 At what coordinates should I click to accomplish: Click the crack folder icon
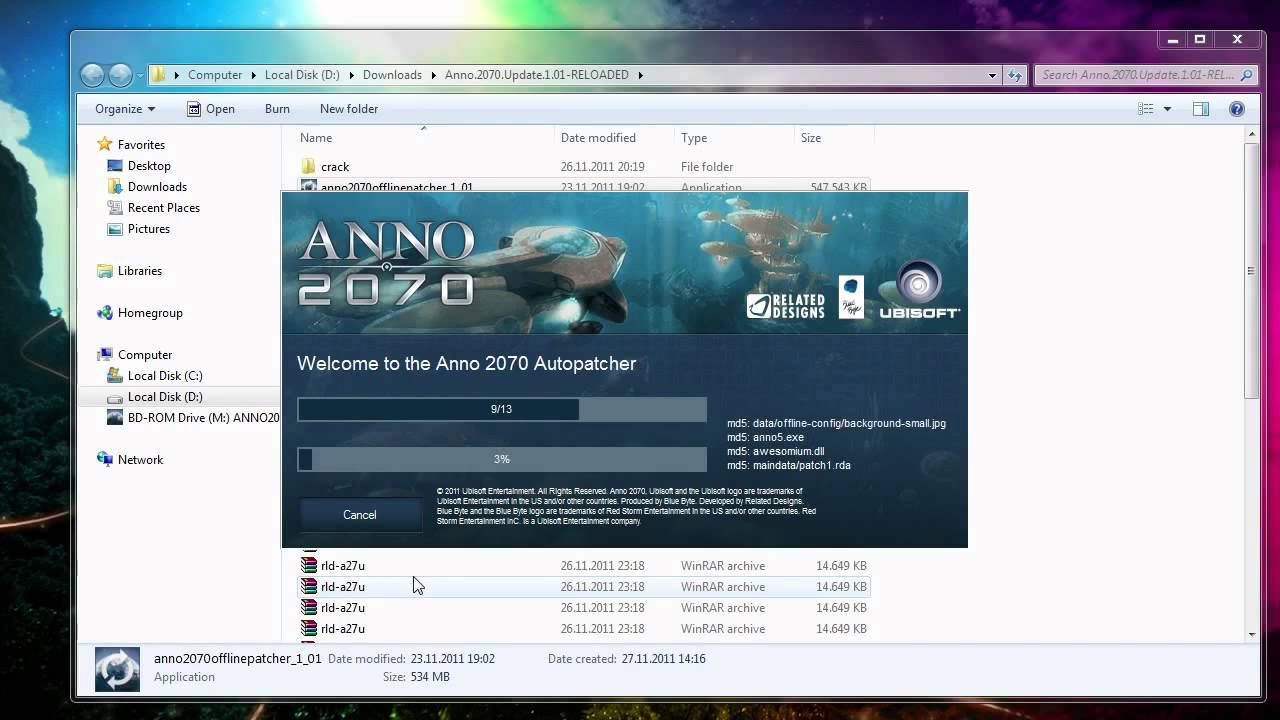click(x=309, y=167)
